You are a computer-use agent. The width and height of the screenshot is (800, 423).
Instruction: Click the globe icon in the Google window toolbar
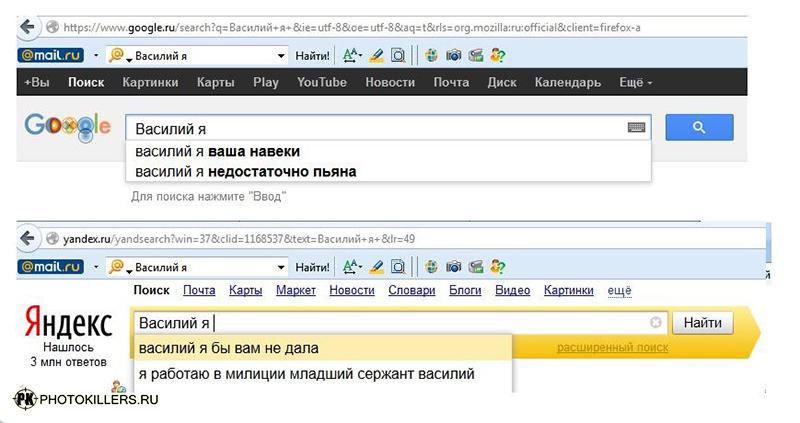[431, 55]
